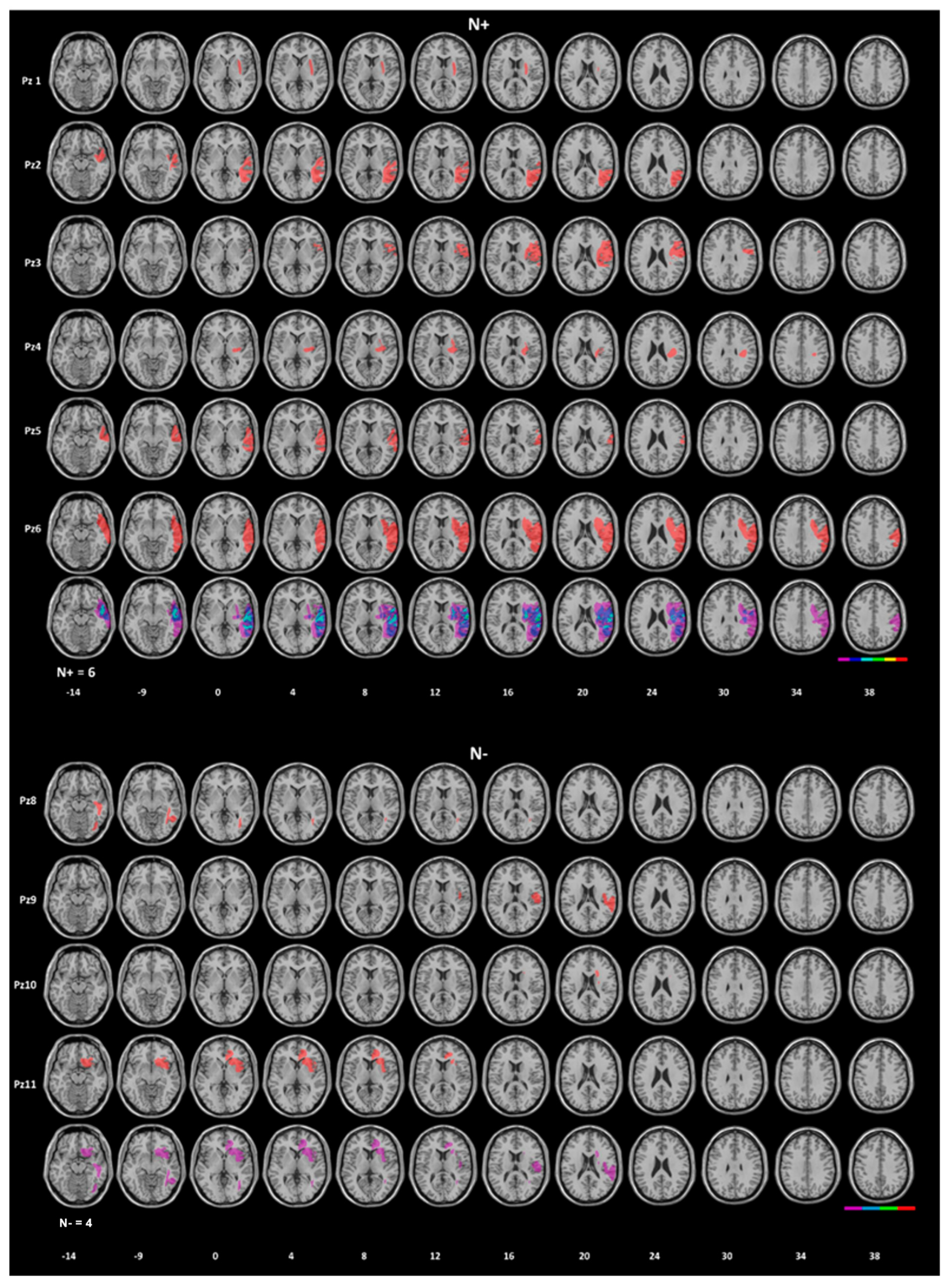Open N- overlap map slice at level 8
Screen dimensions: 952x1285
371,1165
